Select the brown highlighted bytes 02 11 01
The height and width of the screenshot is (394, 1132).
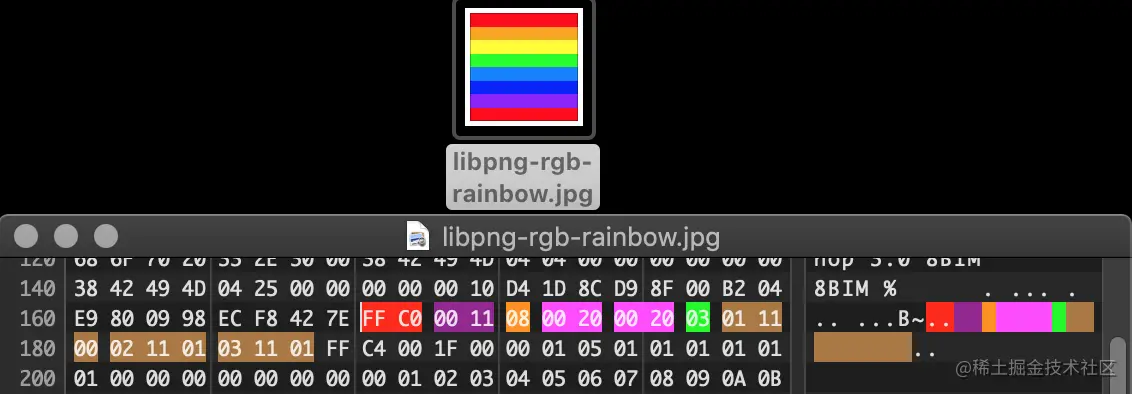pos(157,347)
